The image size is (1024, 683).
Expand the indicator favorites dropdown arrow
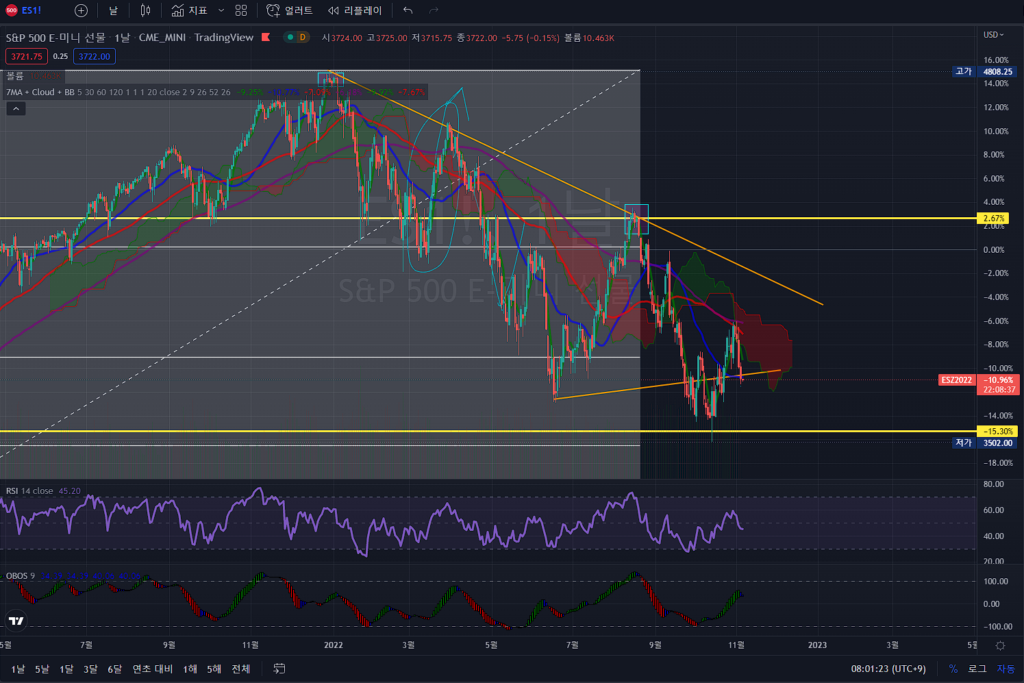click(x=220, y=10)
